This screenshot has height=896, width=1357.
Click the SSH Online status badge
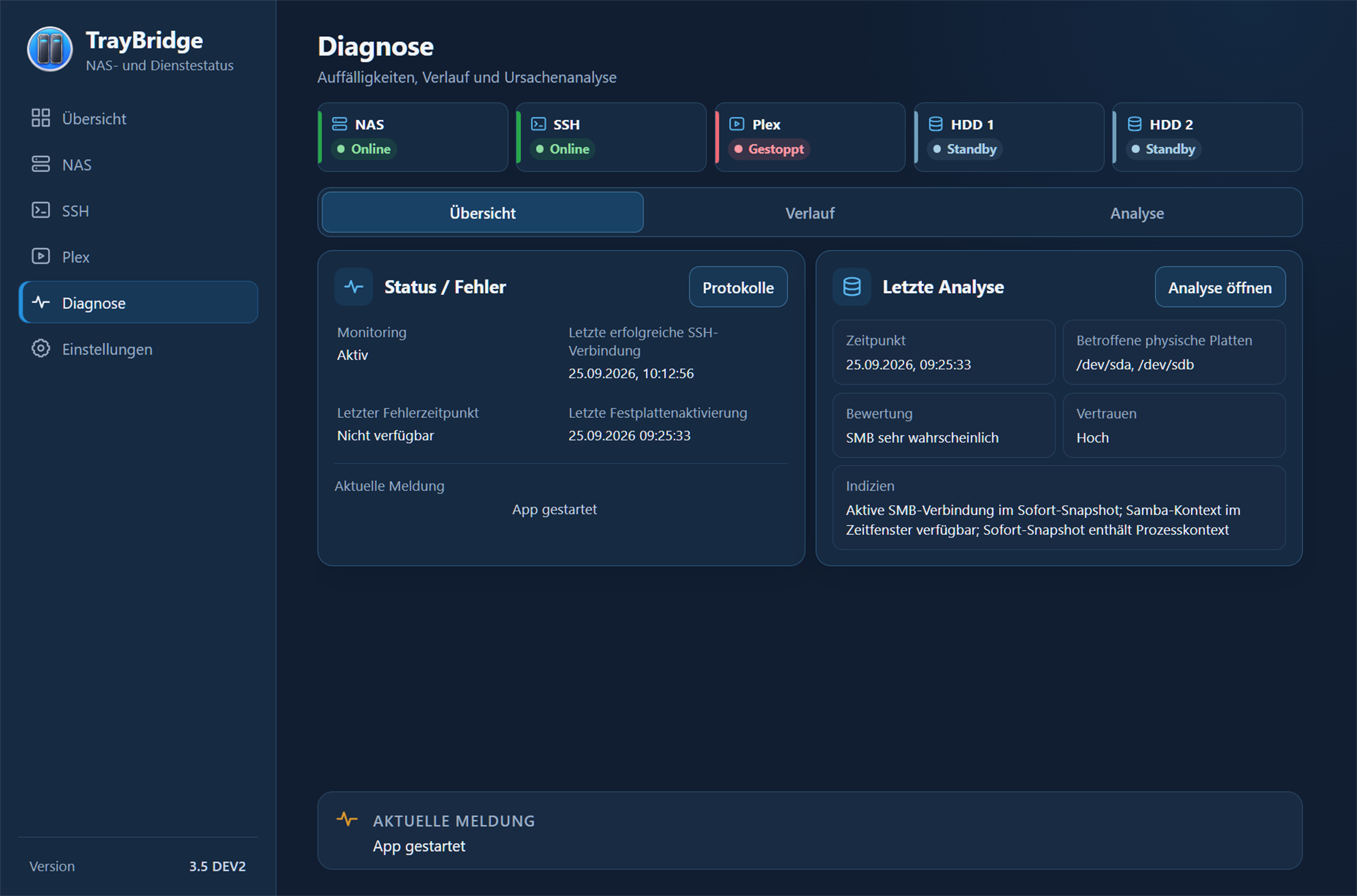562,149
